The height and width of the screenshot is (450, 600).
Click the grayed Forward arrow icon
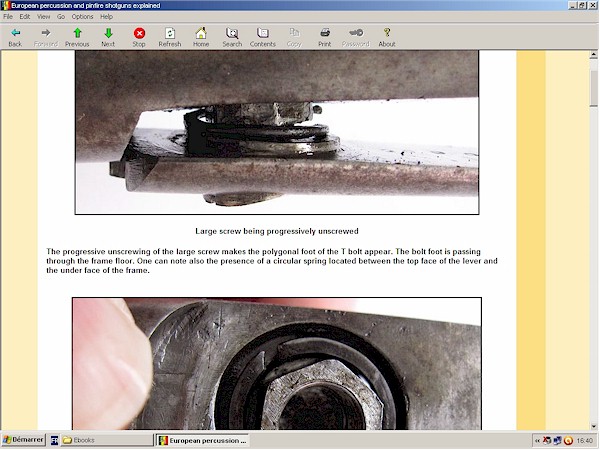click(x=46, y=33)
